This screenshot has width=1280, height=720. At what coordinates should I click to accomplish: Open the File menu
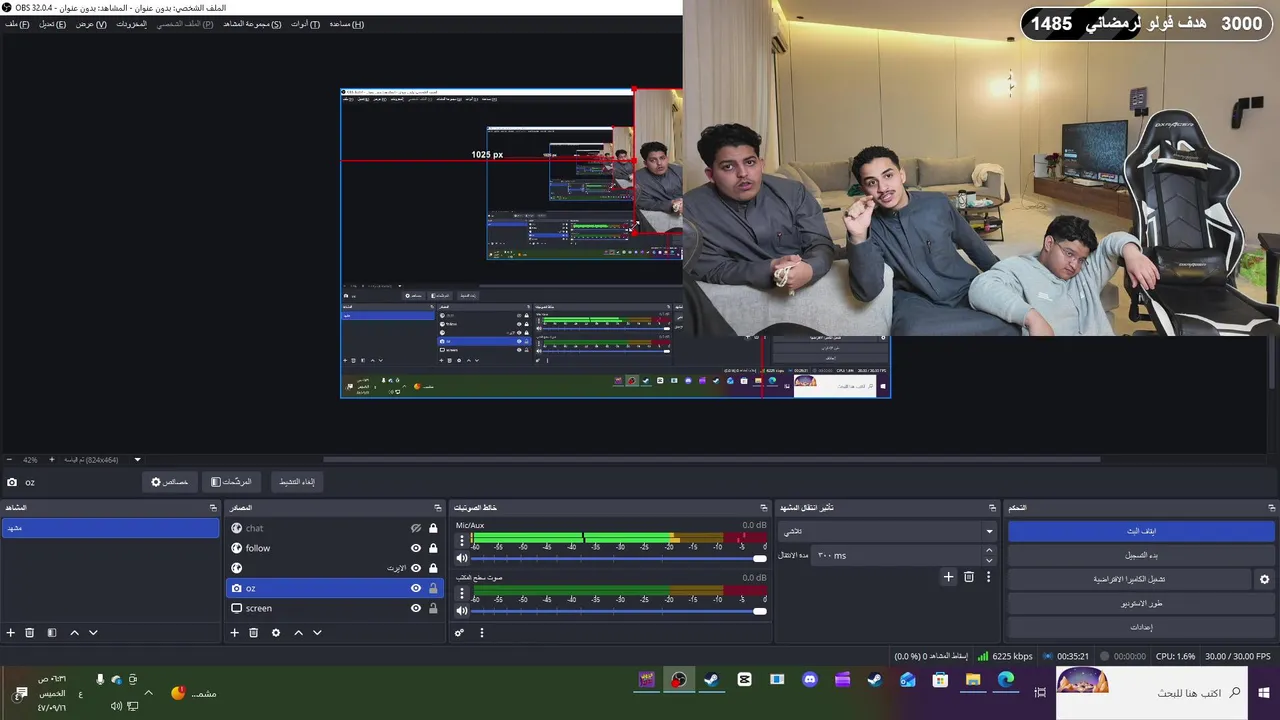tap(17, 24)
